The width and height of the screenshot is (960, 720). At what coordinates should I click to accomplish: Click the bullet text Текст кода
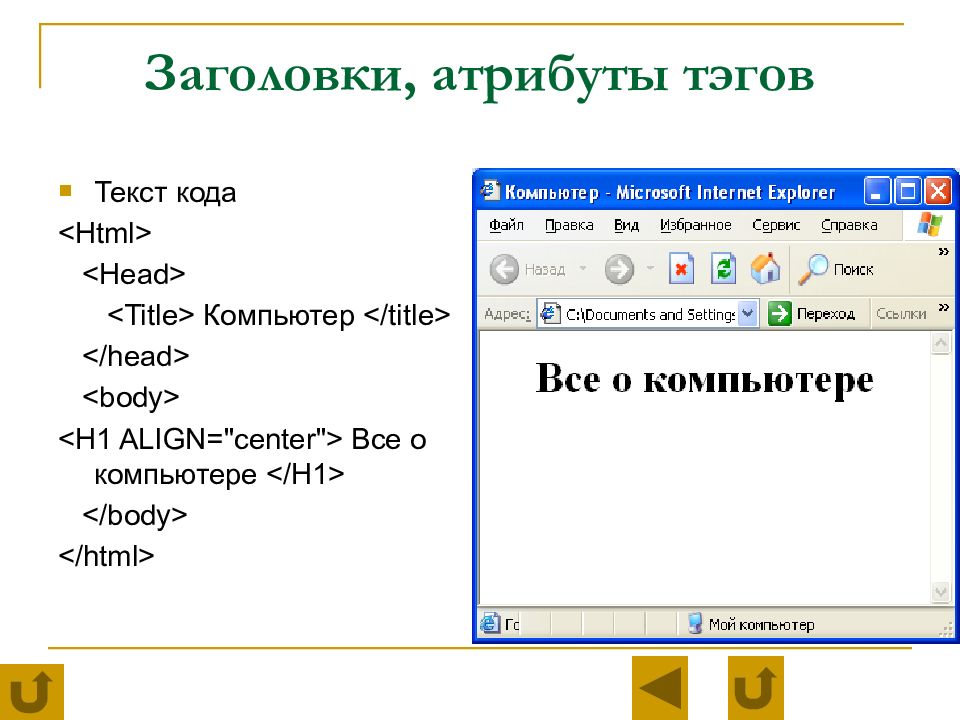pos(165,193)
